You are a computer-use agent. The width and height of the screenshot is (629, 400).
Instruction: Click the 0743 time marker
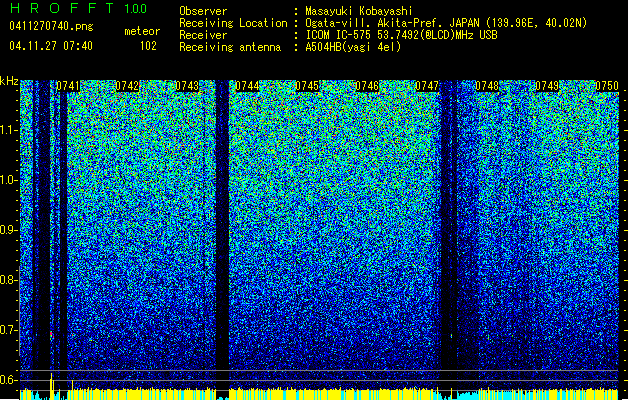(x=187, y=86)
